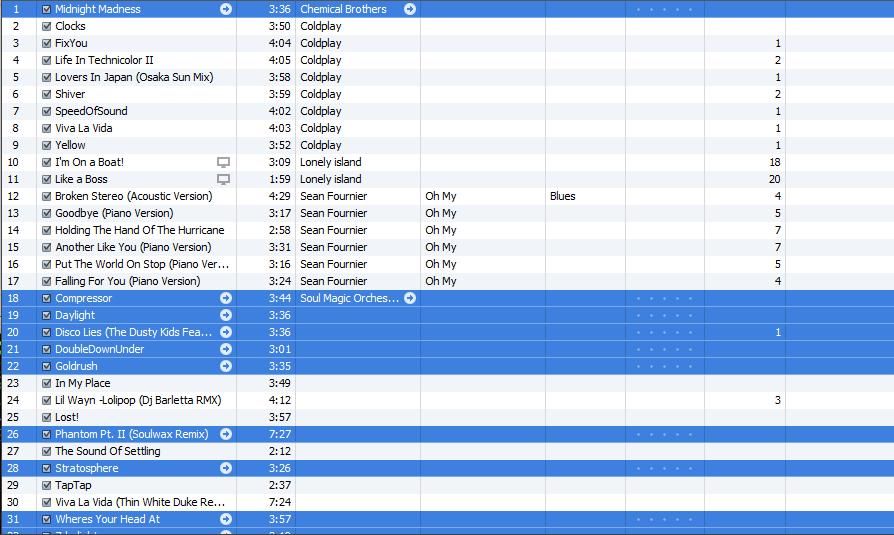Select the track 'Lost!'
The width and height of the screenshot is (894, 535).
click(x=67, y=418)
